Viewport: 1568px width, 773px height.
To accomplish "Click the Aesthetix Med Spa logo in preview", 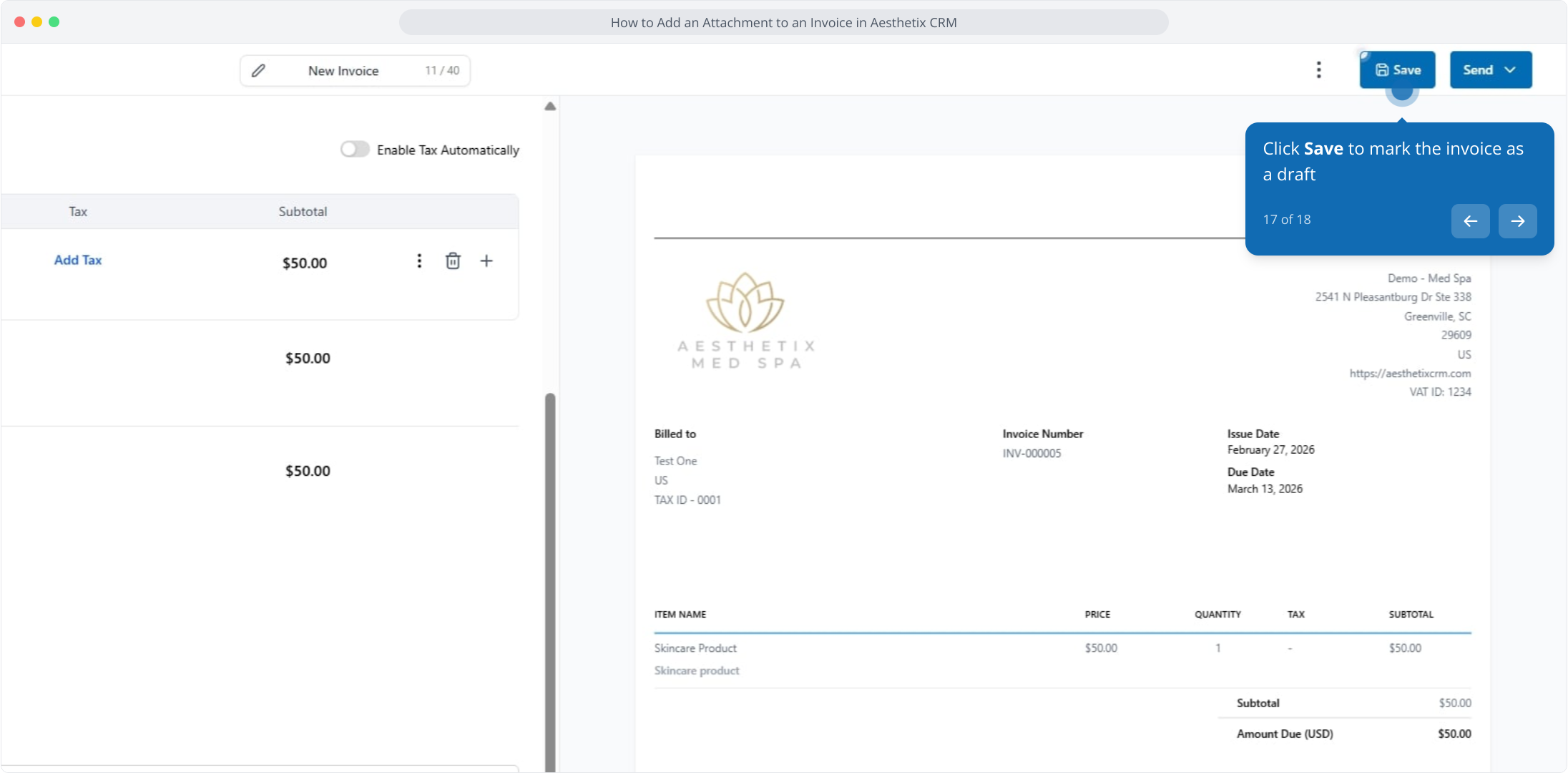I will (745, 321).
